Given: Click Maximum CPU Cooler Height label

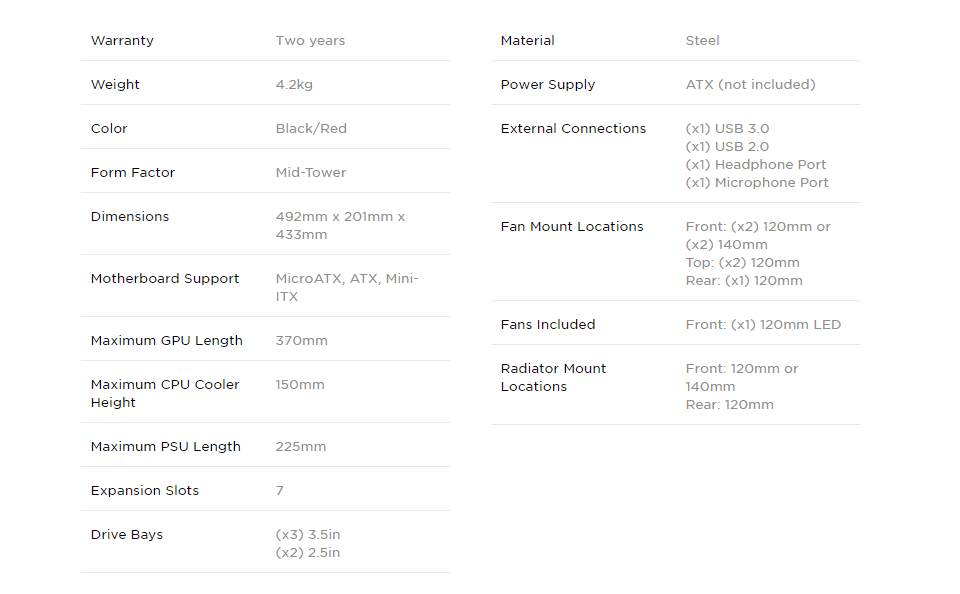Looking at the screenshot, I should coord(165,393).
